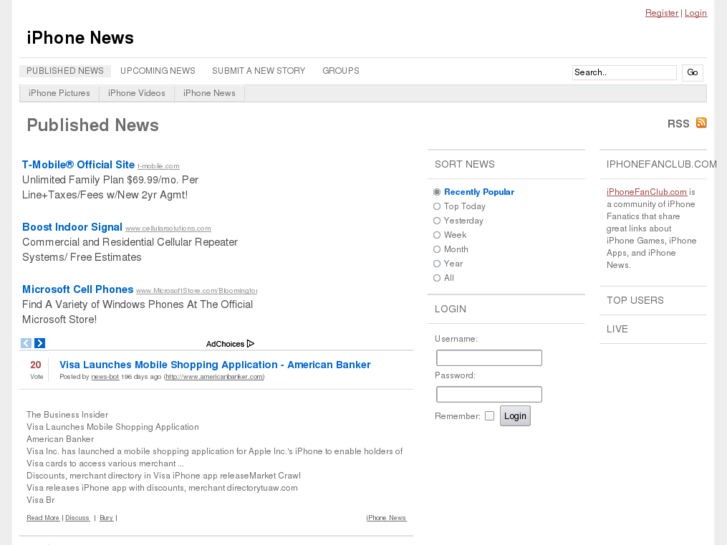Click the 20 Vote box
The image size is (727, 545).
coord(36,370)
